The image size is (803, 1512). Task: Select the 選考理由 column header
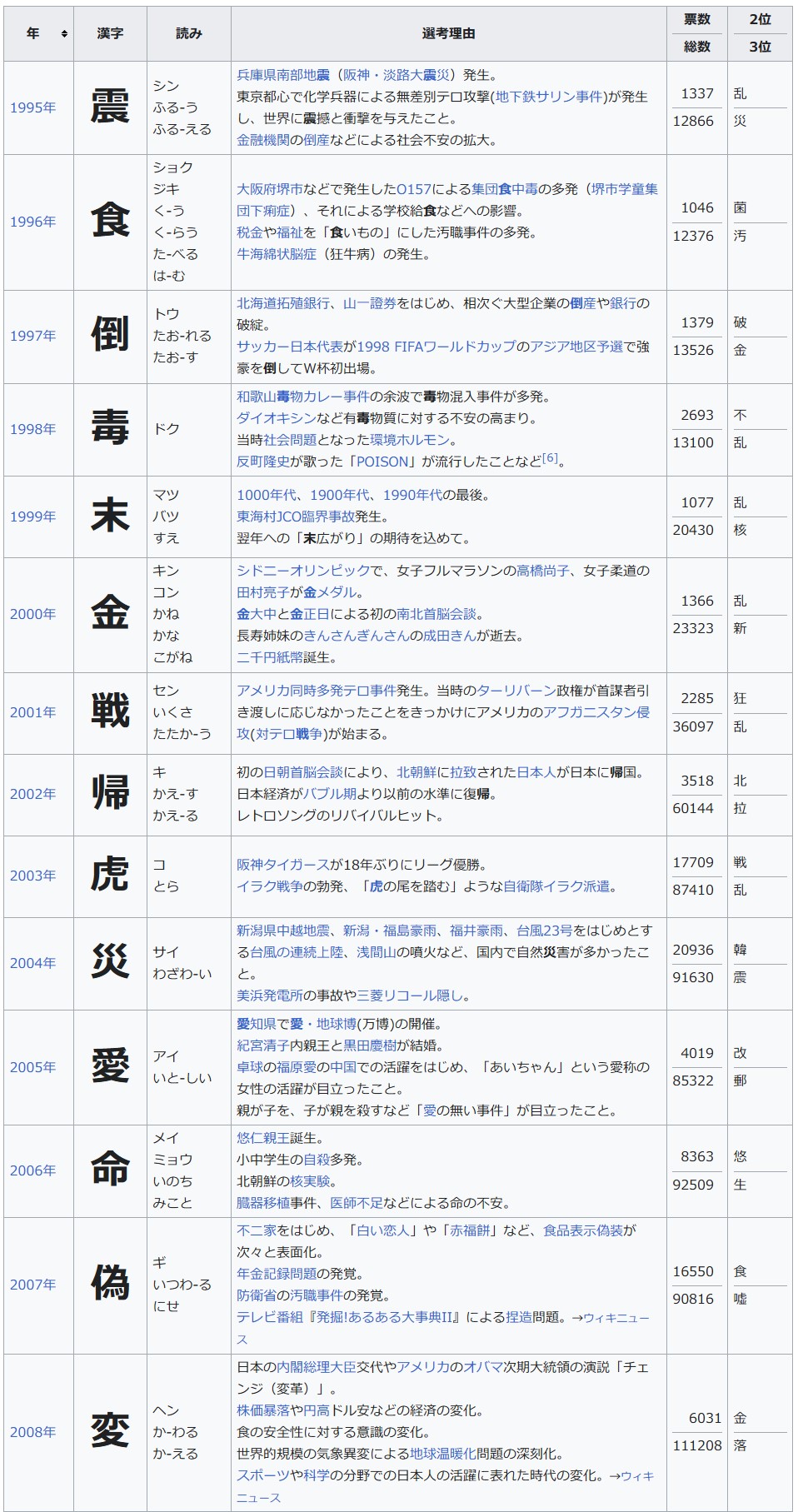[449, 33]
